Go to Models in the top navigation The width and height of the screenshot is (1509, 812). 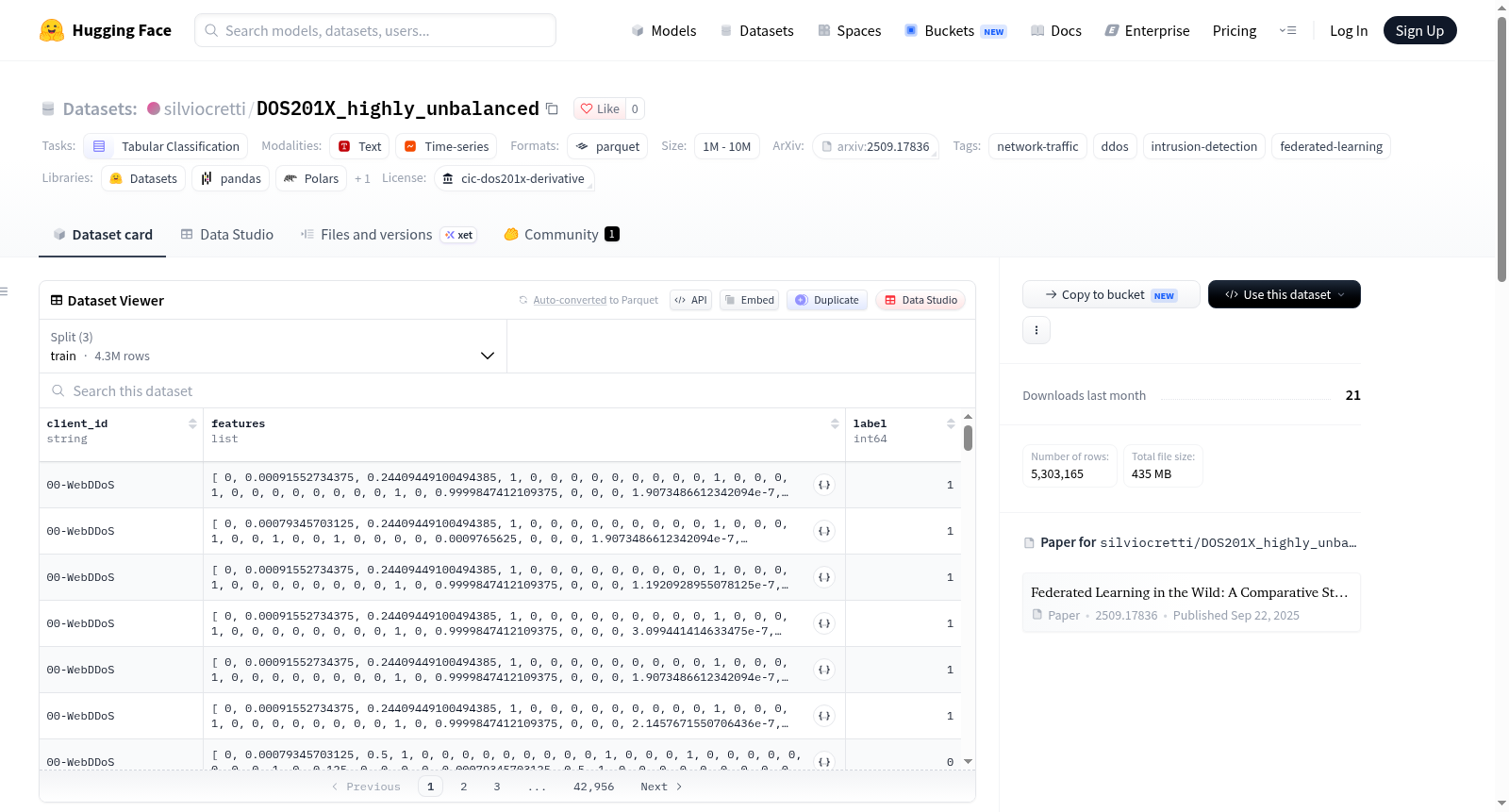point(664,31)
